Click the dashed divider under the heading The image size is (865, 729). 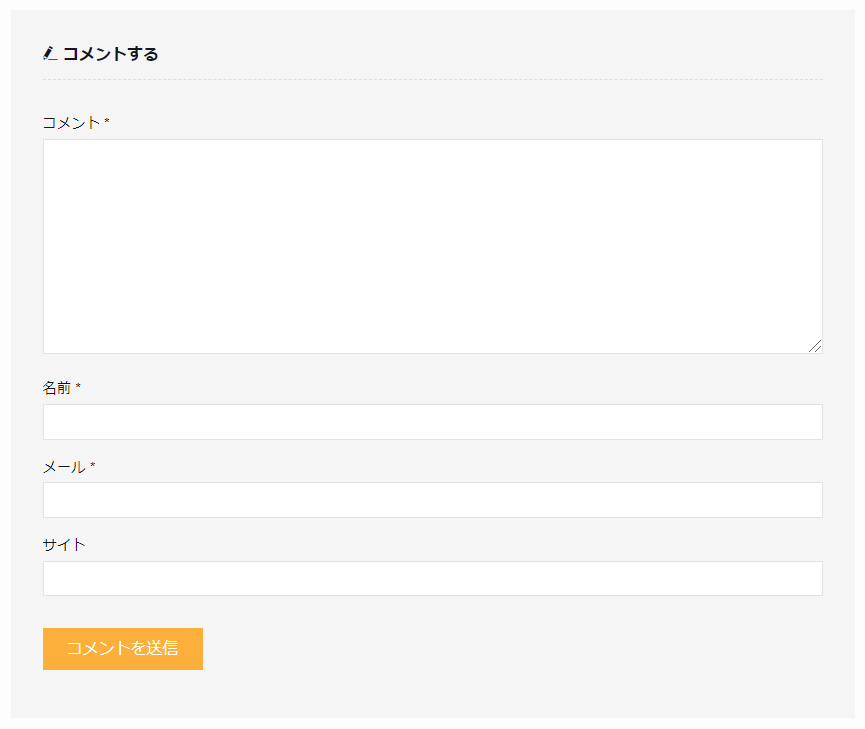(x=432, y=79)
